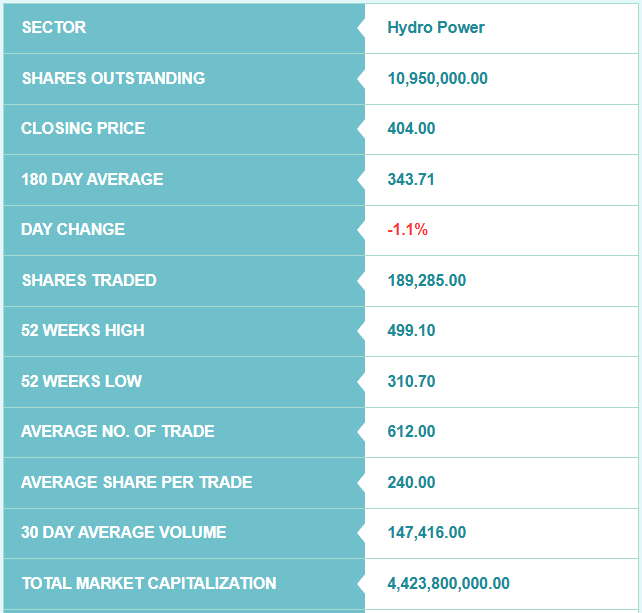Screen dimensions: 642x613
Task: Select the SHARES TRADED label
Action: click(x=89, y=280)
